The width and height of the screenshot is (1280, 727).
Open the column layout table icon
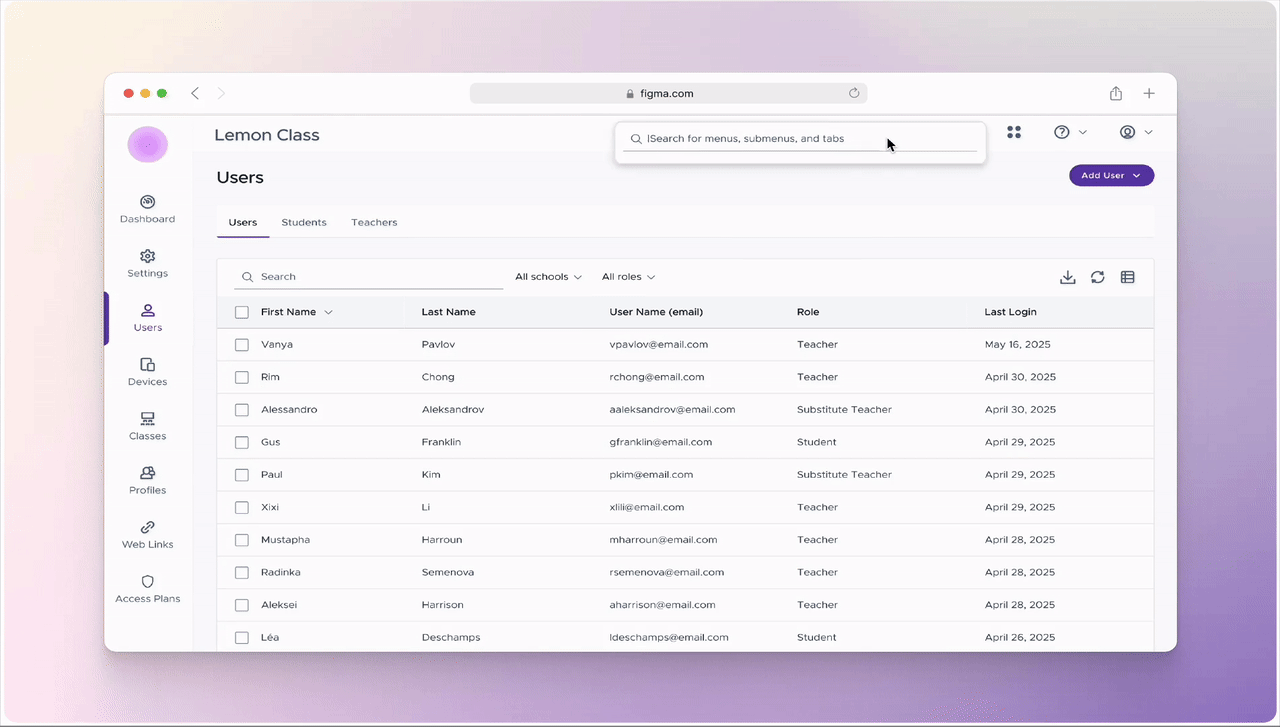[x=1128, y=277]
